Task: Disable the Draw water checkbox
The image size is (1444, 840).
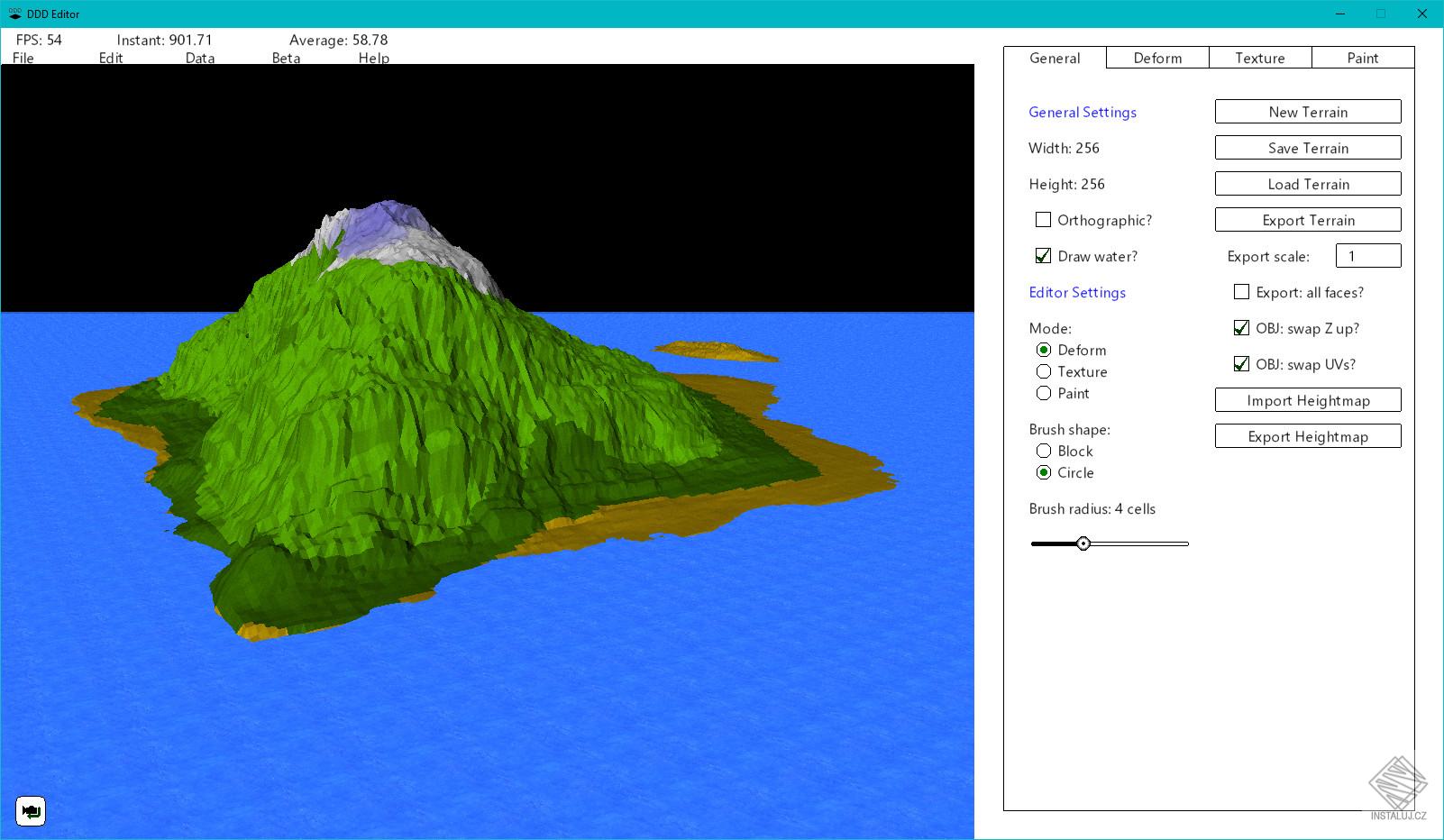Action: (x=1043, y=255)
